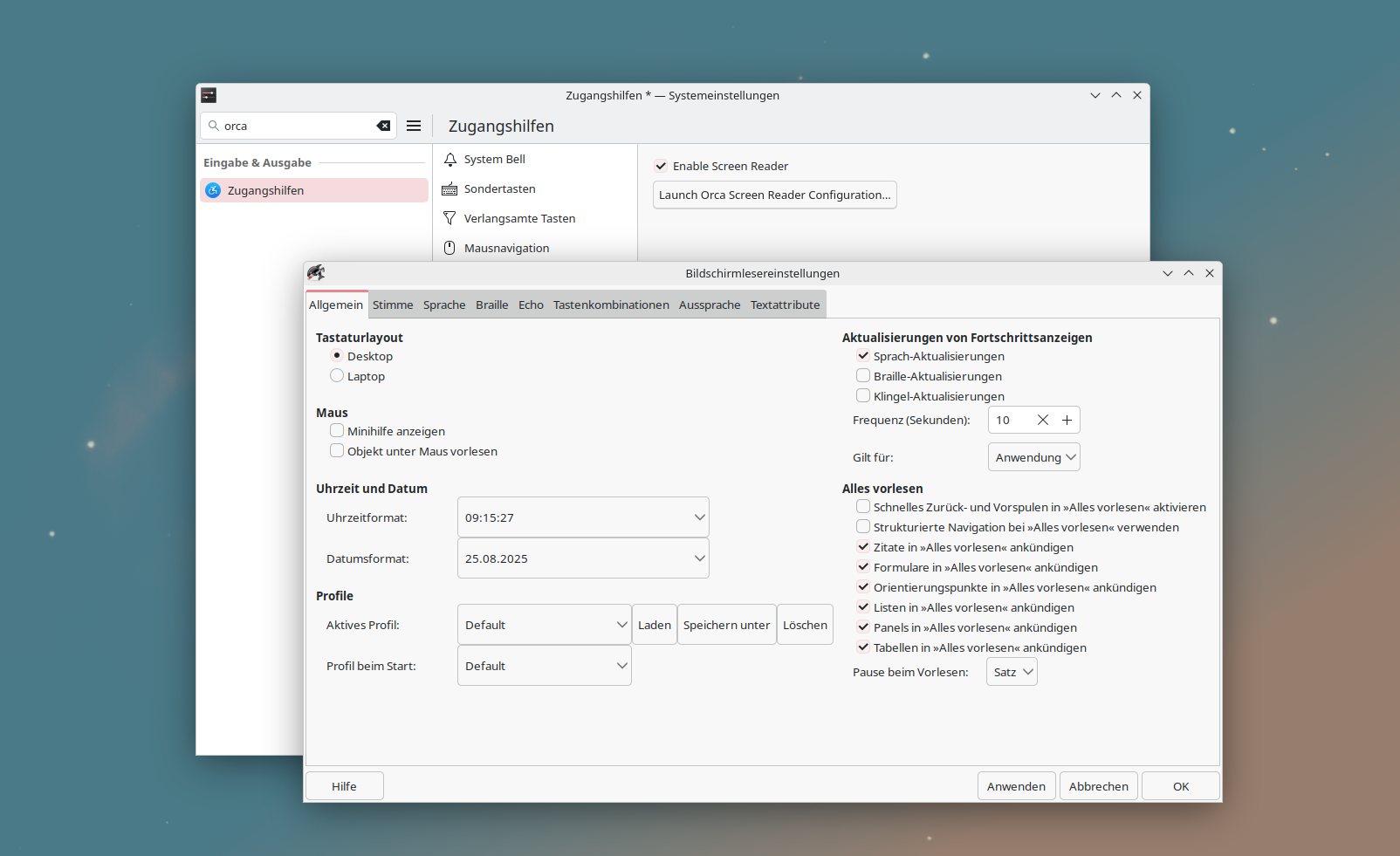
Task: Open the Tastenkombinationen tab
Action: (x=611, y=305)
